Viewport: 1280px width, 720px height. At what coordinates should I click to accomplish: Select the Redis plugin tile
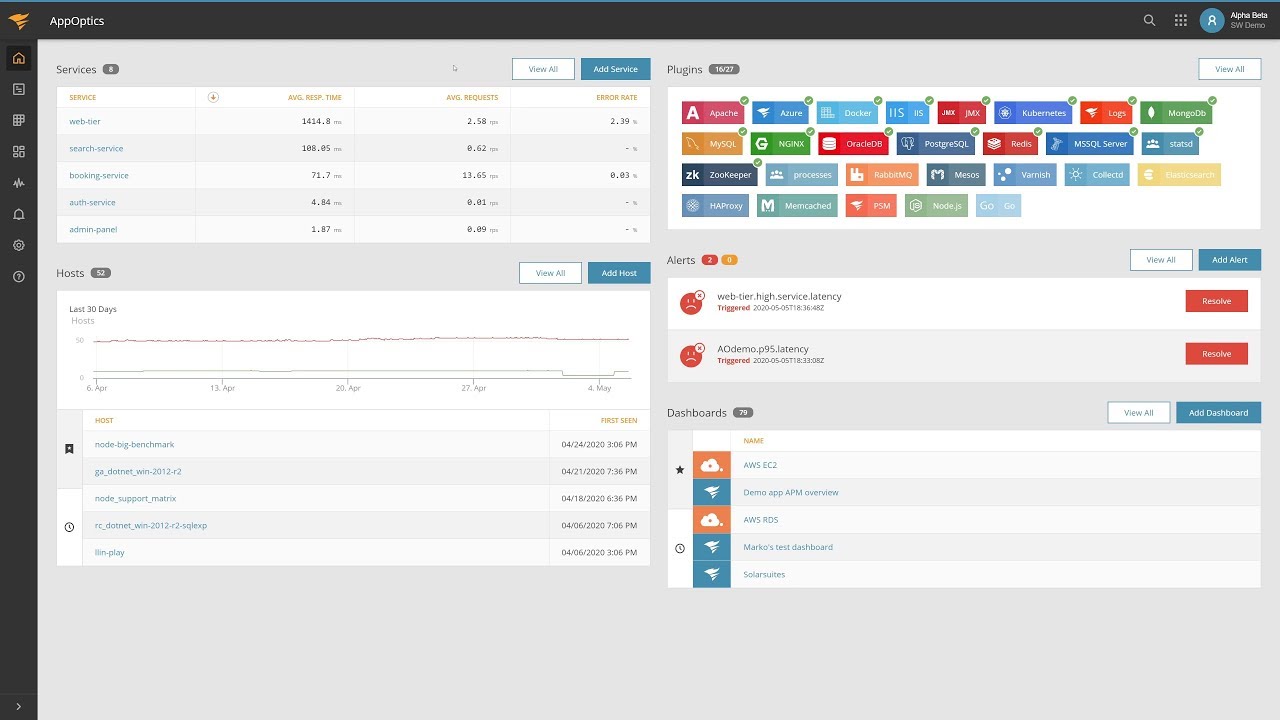coord(1010,144)
